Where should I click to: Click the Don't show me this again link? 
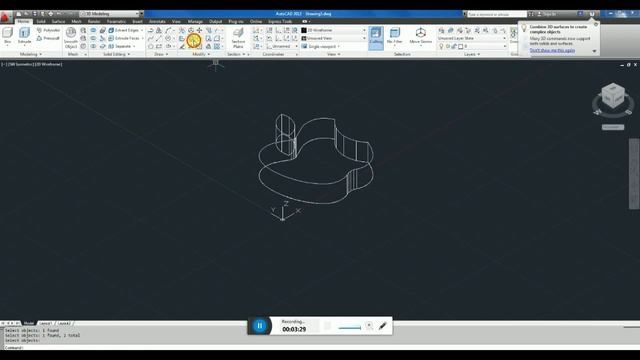click(552, 50)
